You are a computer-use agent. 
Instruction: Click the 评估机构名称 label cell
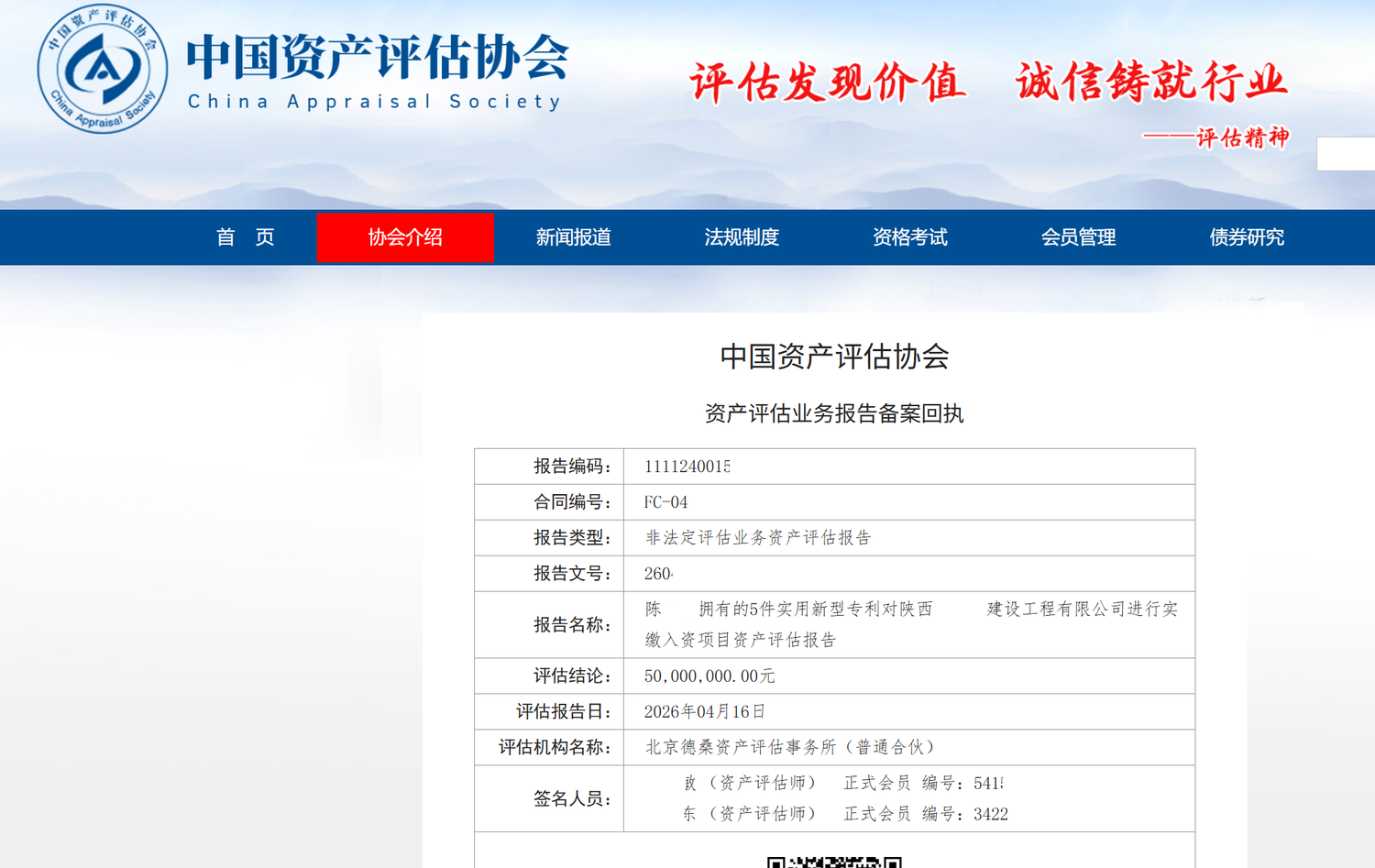549,747
